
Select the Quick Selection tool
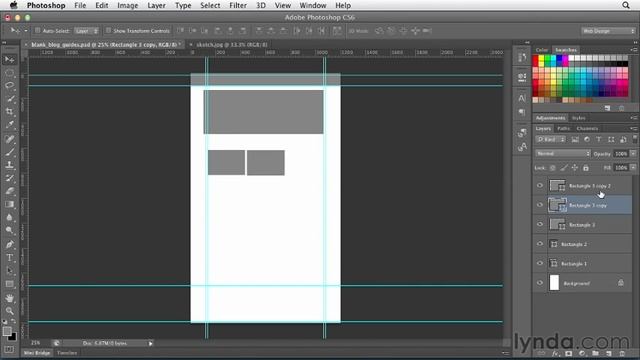pos(9,99)
